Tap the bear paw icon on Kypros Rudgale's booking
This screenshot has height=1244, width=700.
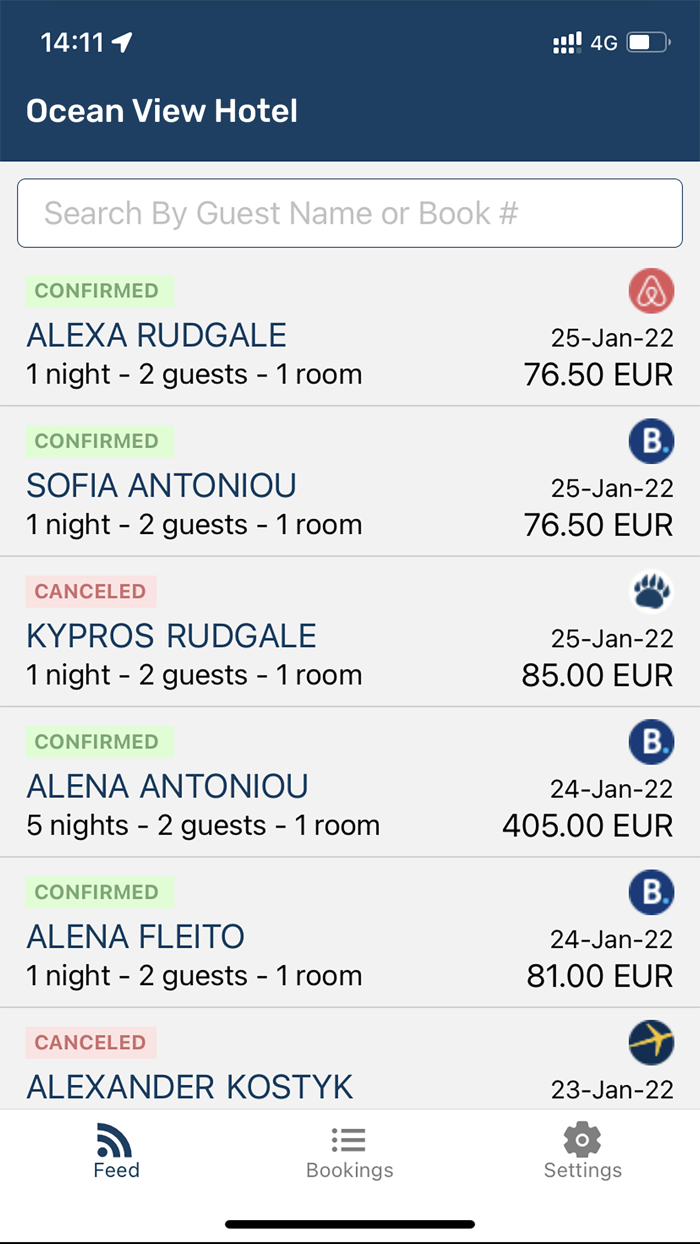click(651, 592)
